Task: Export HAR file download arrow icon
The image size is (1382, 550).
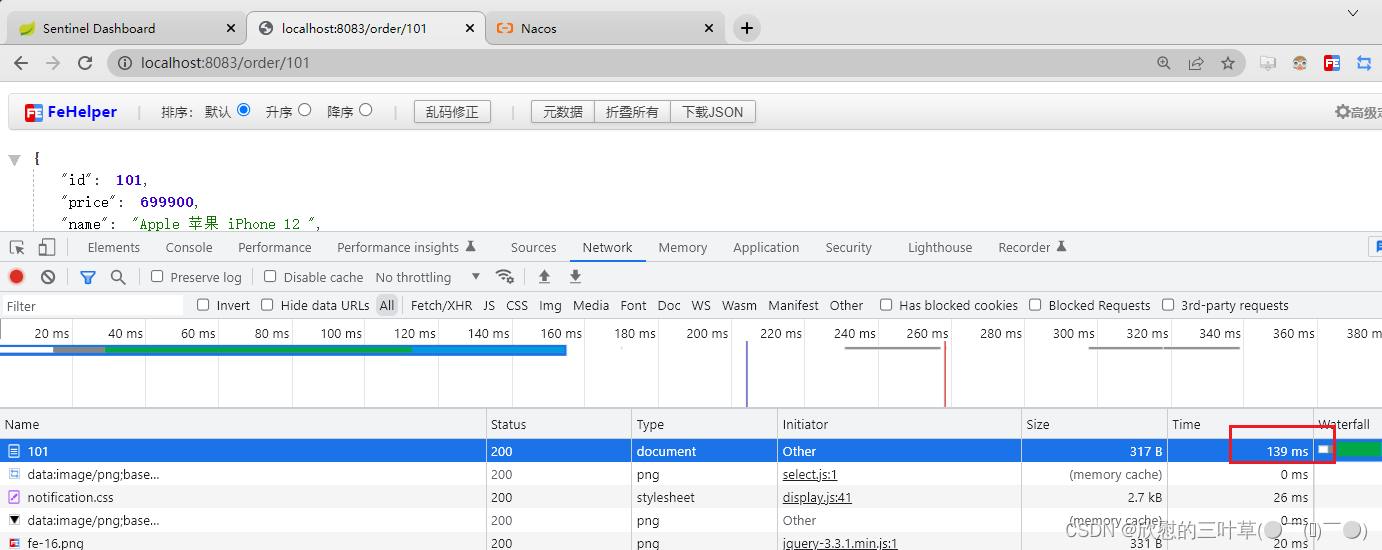Action: [x=575, y=277]
